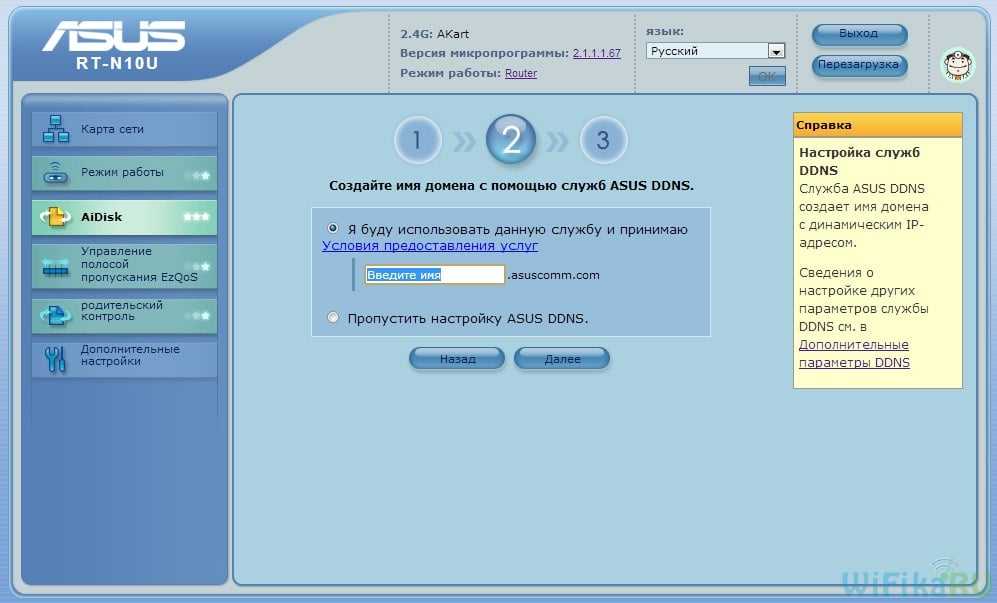997x603 pixels.
Task: Click the language OK button
Action: [x=767, y=76]
